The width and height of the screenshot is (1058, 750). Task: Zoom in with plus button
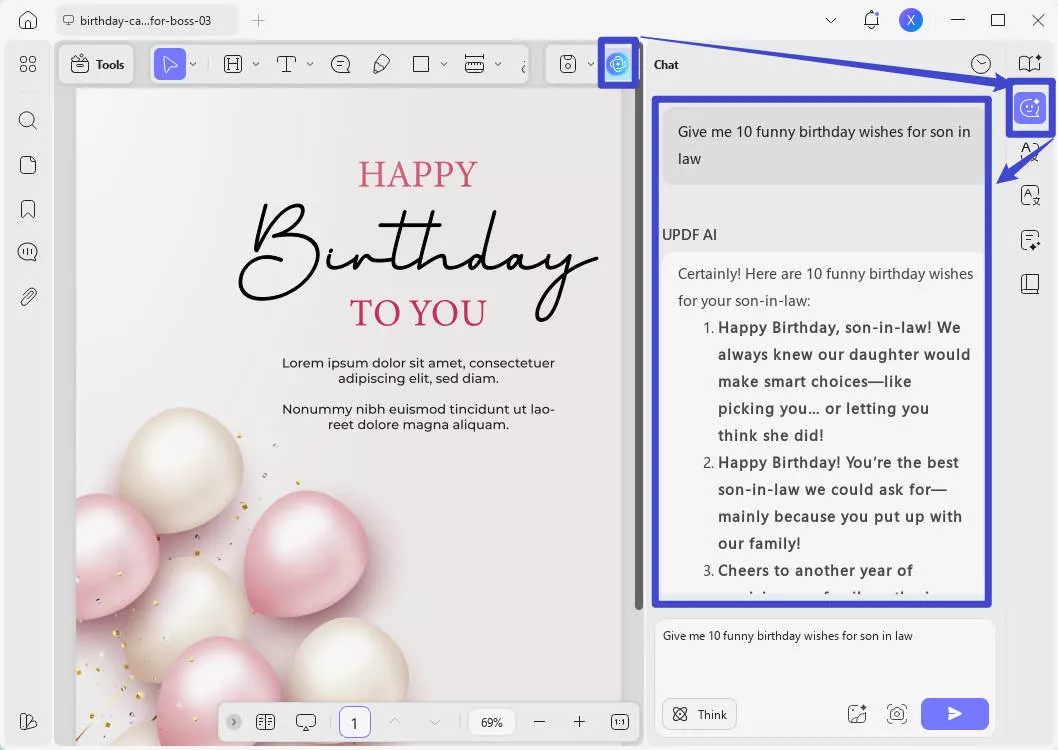pyautogui.click(x=579, y=722)
